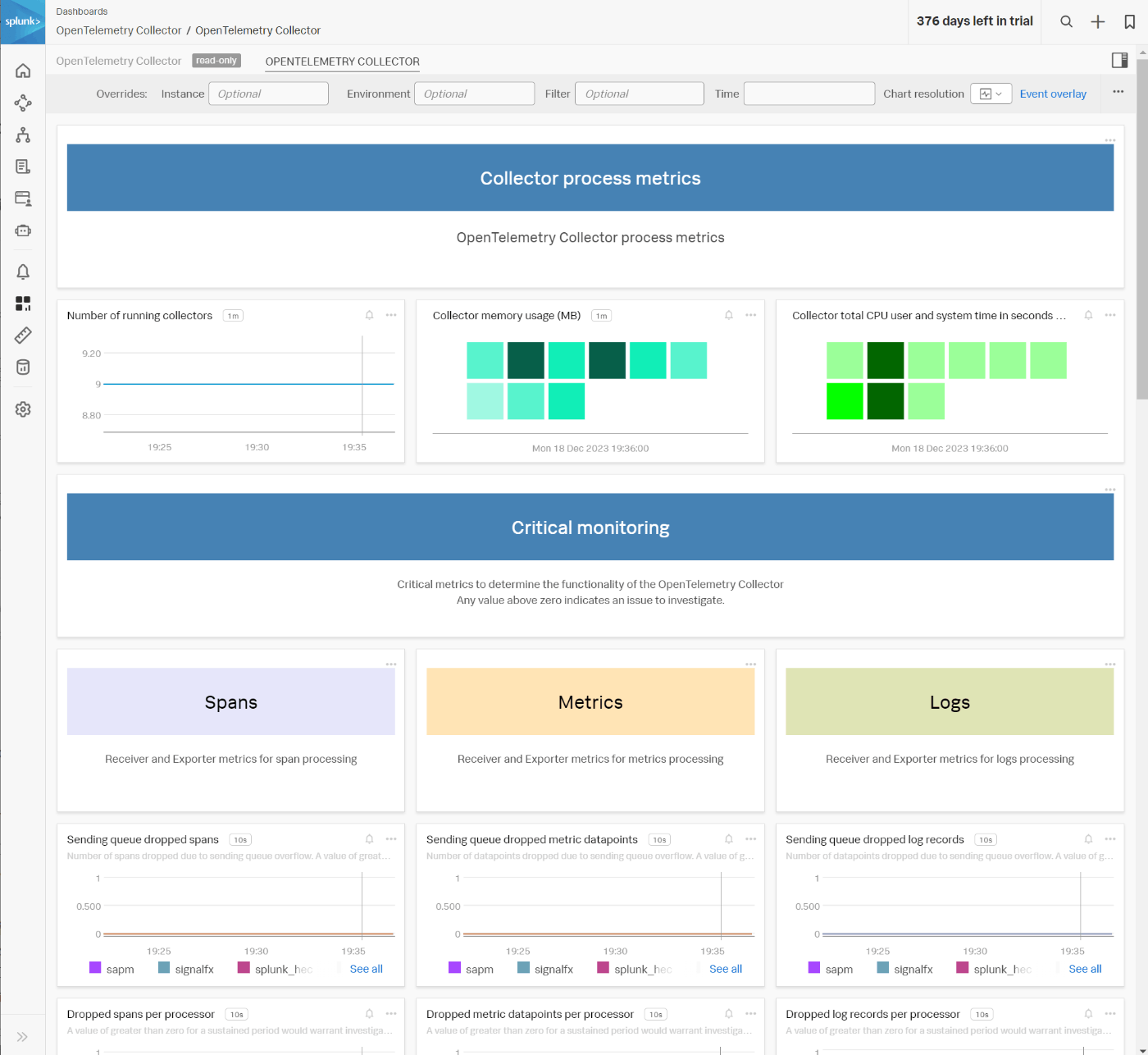Open ellipsis menu on Sending queue dropped log records
The height and width of the screenshot is (1055, 1148).
pos(1109,839)
